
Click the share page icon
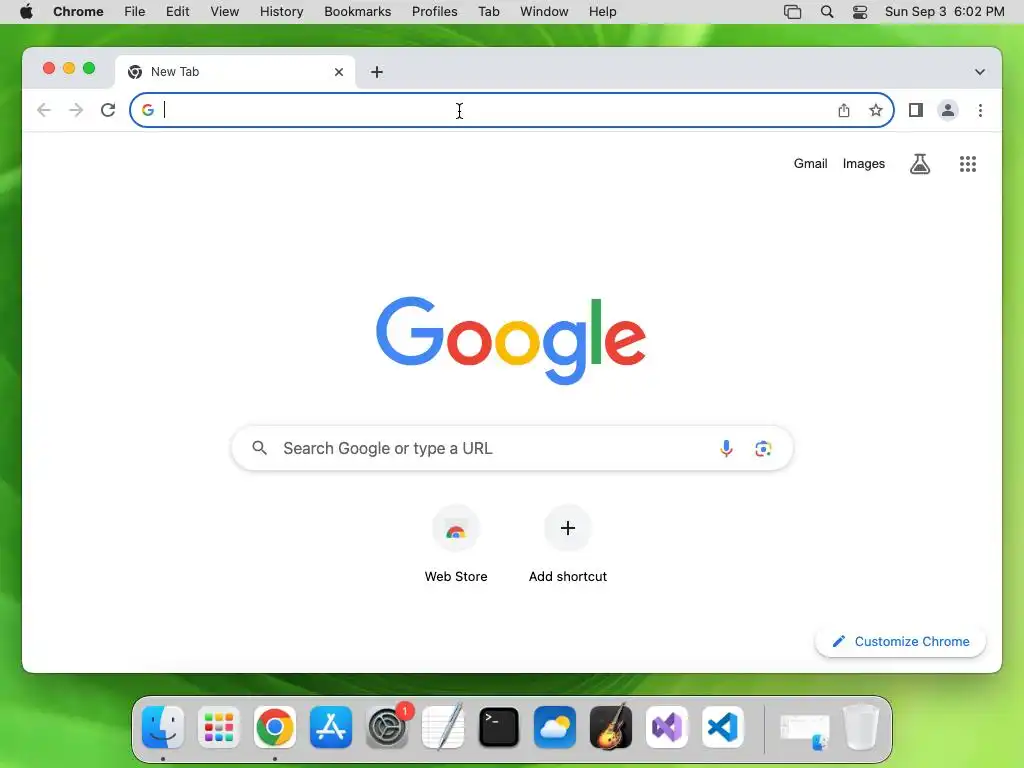pyautogui.click(x=844, y=110)
